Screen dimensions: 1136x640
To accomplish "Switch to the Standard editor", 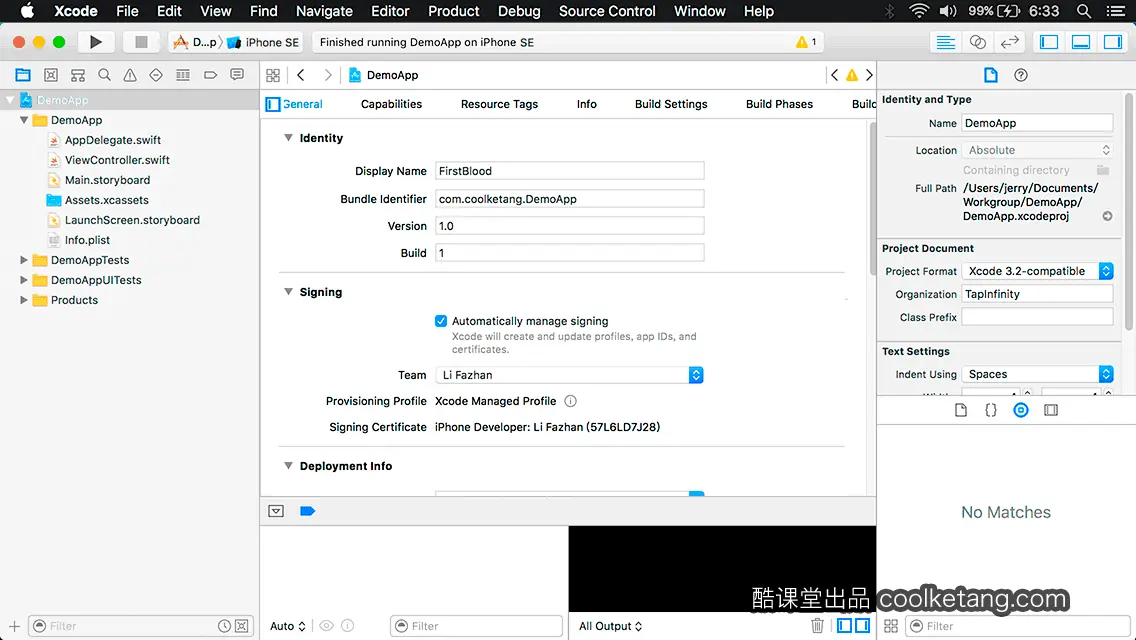I will tap(945, 42).
